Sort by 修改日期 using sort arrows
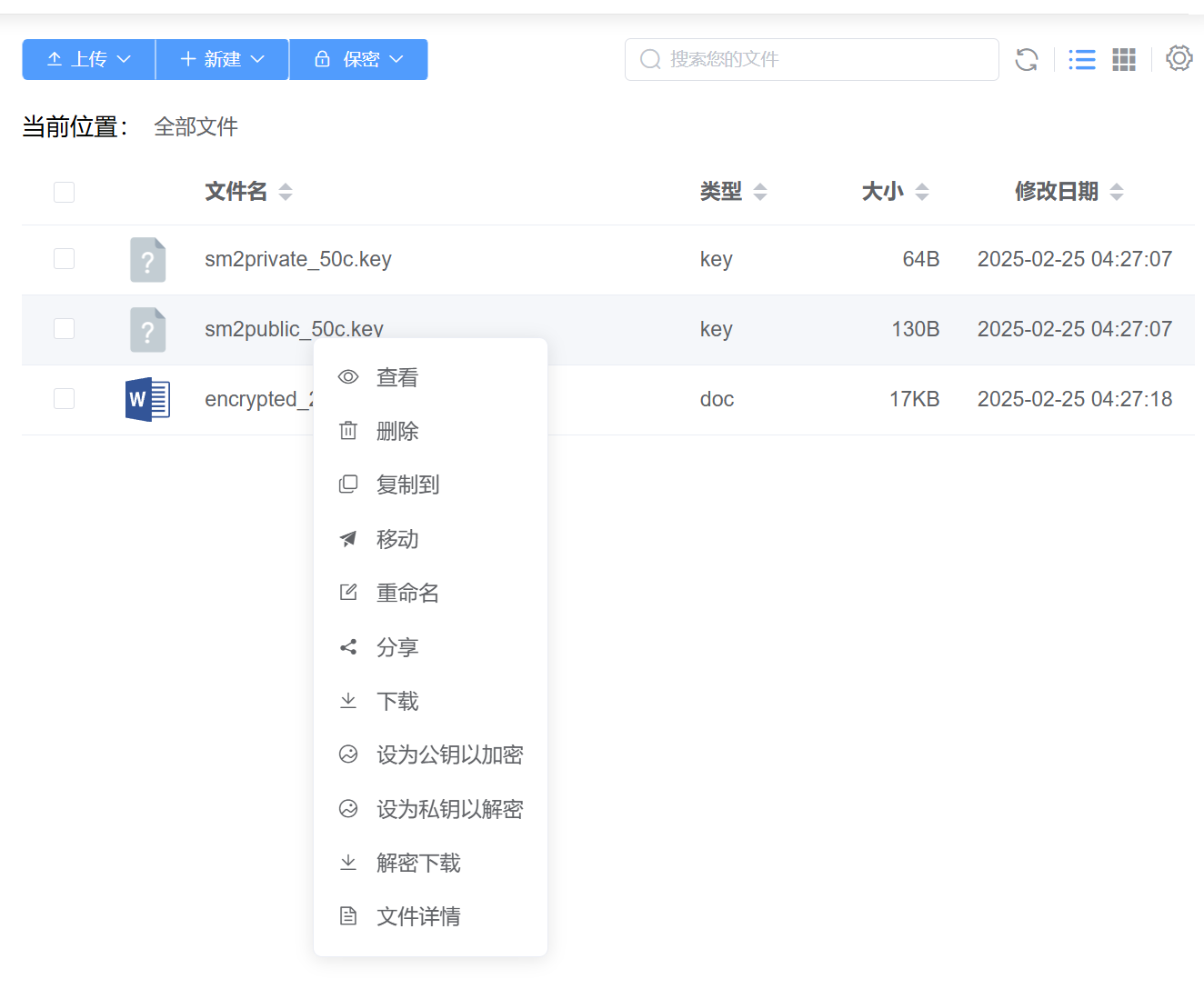The width and height of the screenshot is (1204, 989). tap(1117, 192)
